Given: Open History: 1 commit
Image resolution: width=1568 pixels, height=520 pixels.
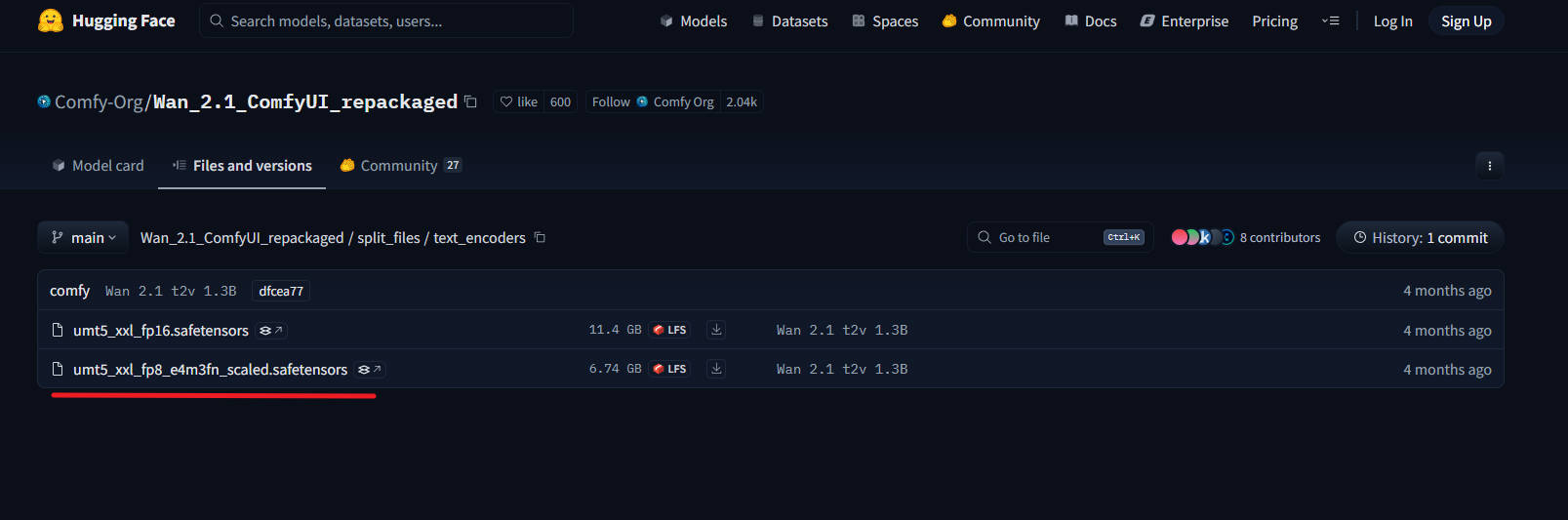Looking at the screenshot, I should click(1420, 237).
